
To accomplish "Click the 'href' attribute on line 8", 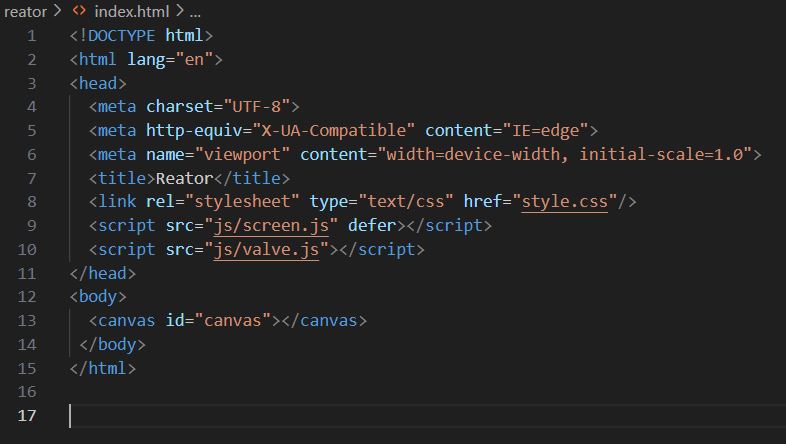I will 483,201.
